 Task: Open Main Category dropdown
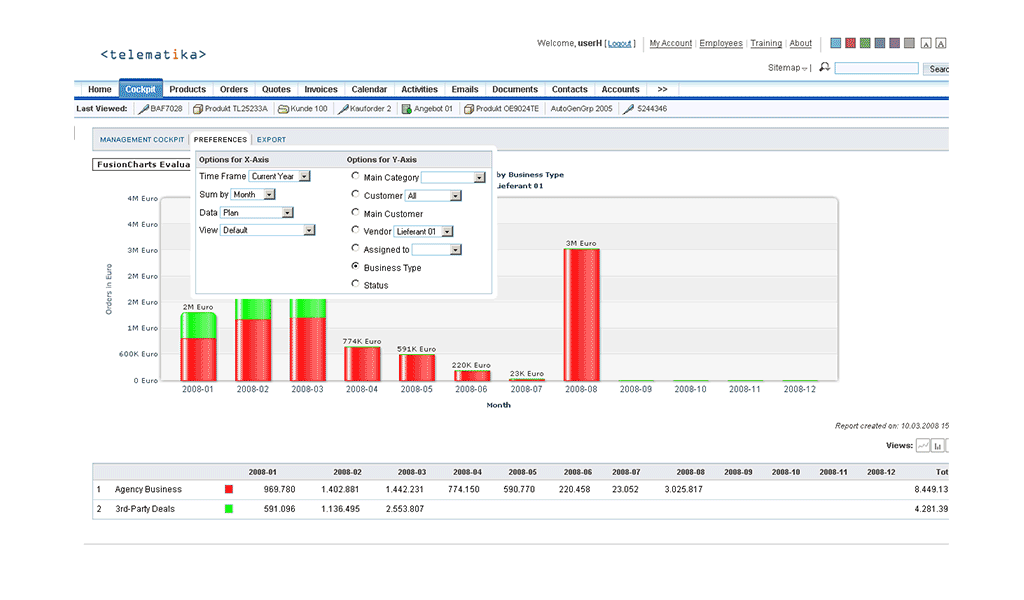(453, 178)
